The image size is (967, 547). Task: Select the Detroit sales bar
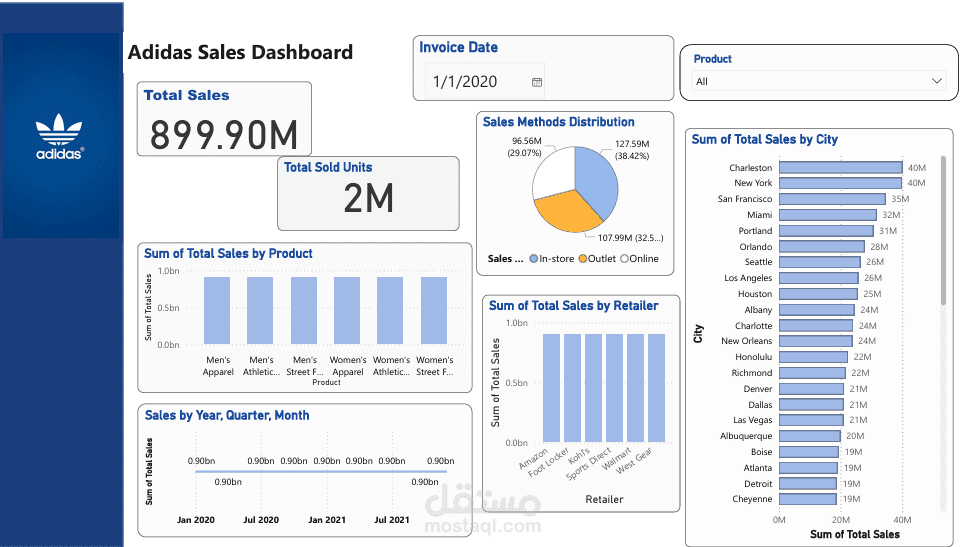tap(807, 484)
